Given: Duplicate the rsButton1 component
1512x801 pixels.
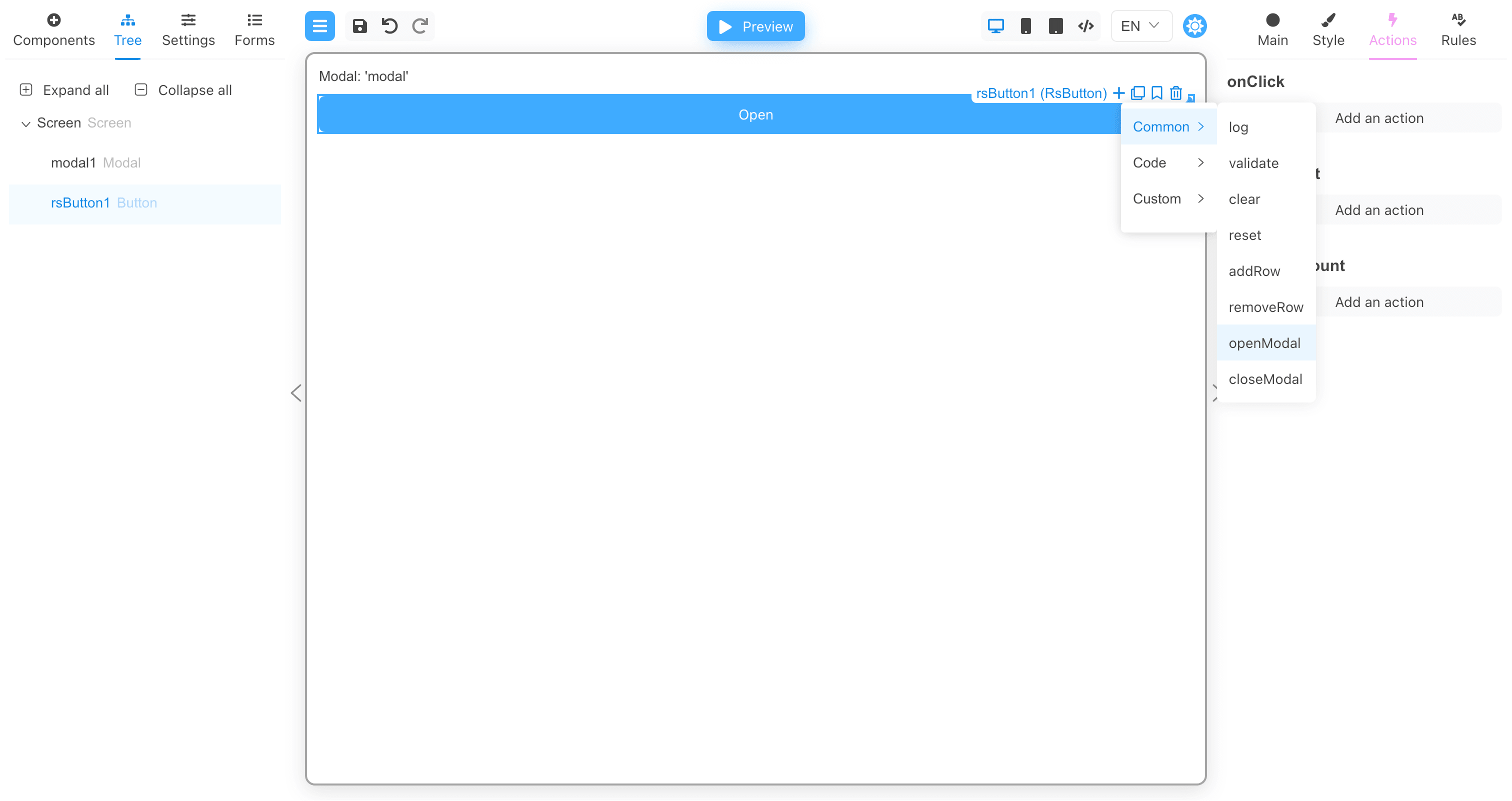Looking at the screenshot, I should coord(1137,92).
